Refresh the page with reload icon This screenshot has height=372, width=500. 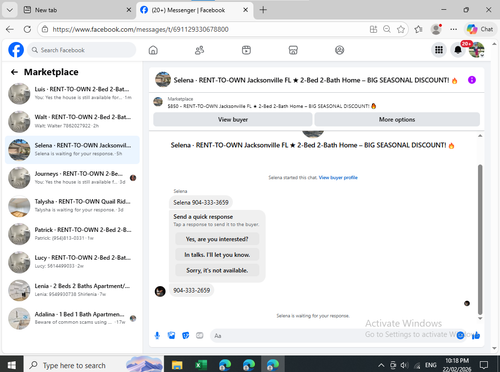(27, 29)
